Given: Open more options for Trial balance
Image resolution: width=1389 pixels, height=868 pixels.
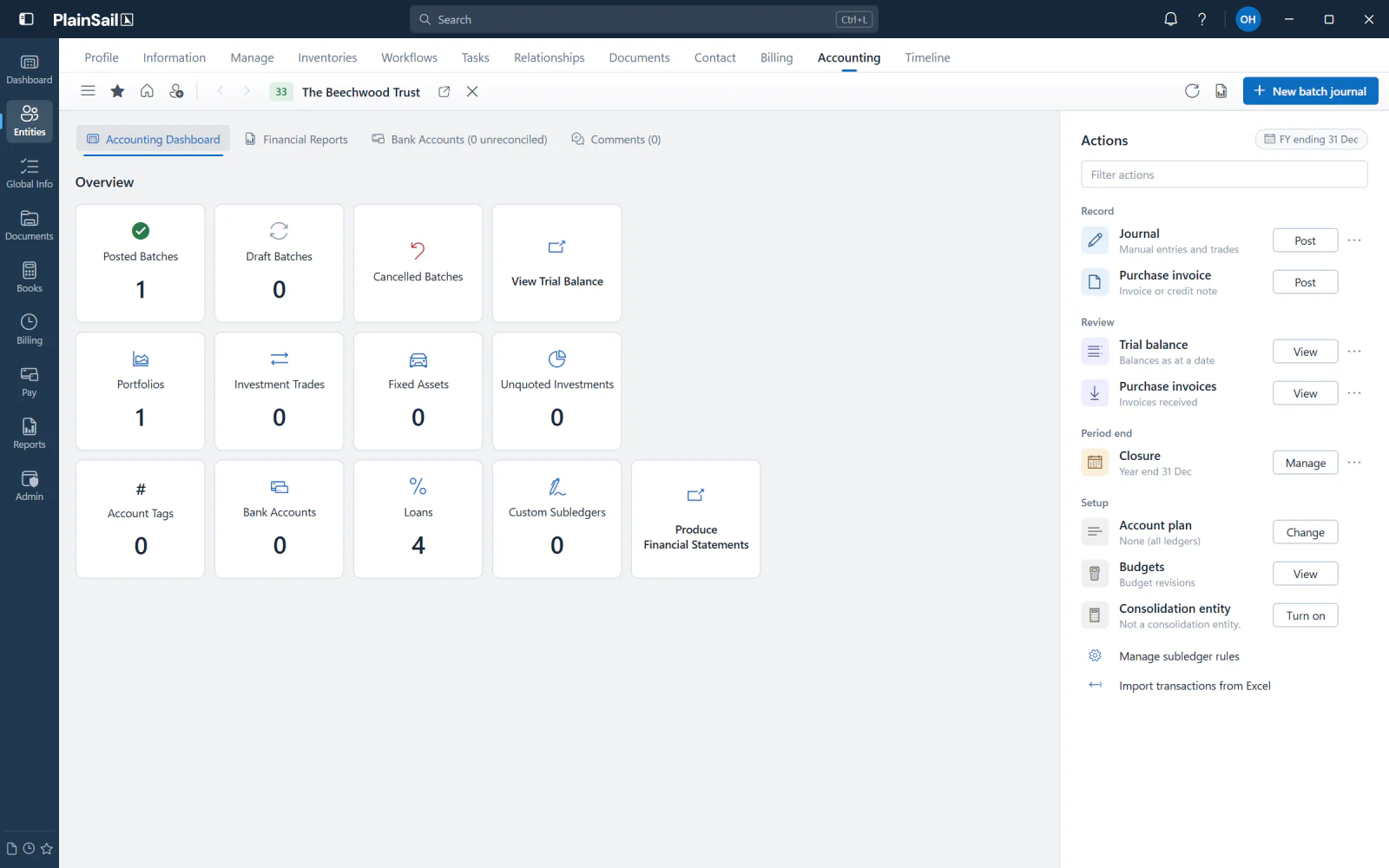Looking at the screenshot, I should 1354,352.
